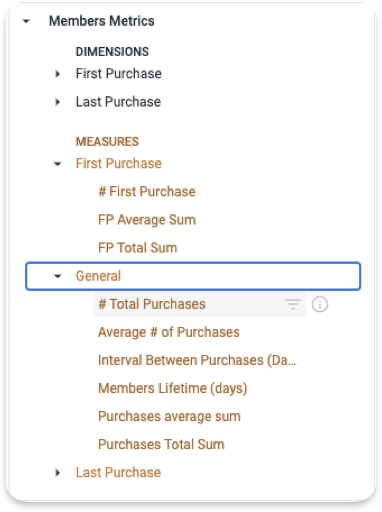Collapse the First Purchase measures group
This screenshot has width=382, height=512.
coord(58,164)
